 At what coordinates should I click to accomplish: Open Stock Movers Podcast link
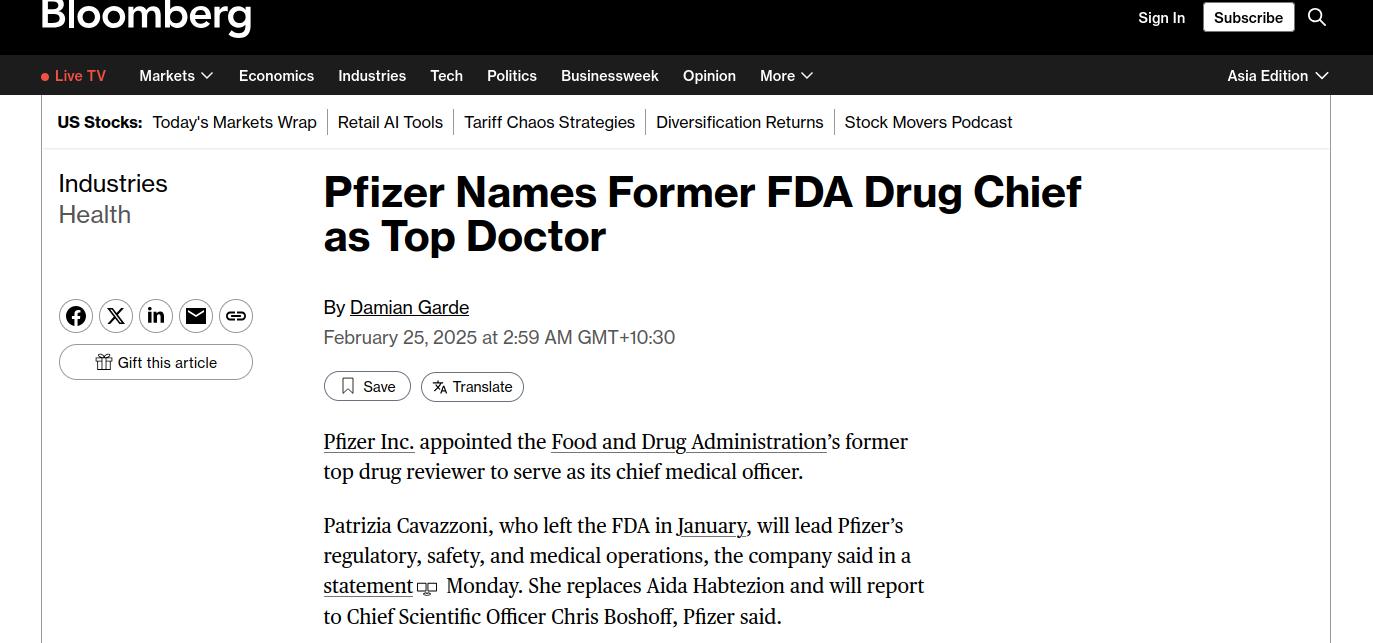tap(928, 122)
